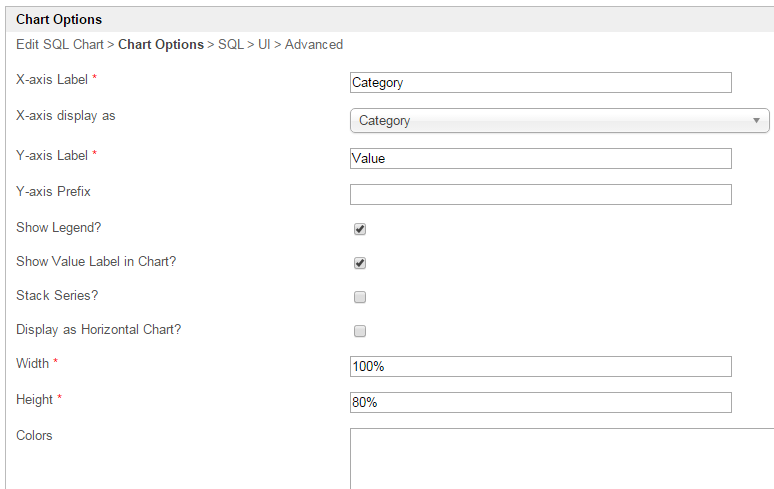The width and height of the screenshot is (774, 489).
Task: Click the dropdown arrow beside Category
Action: click(x=757, y=121)
